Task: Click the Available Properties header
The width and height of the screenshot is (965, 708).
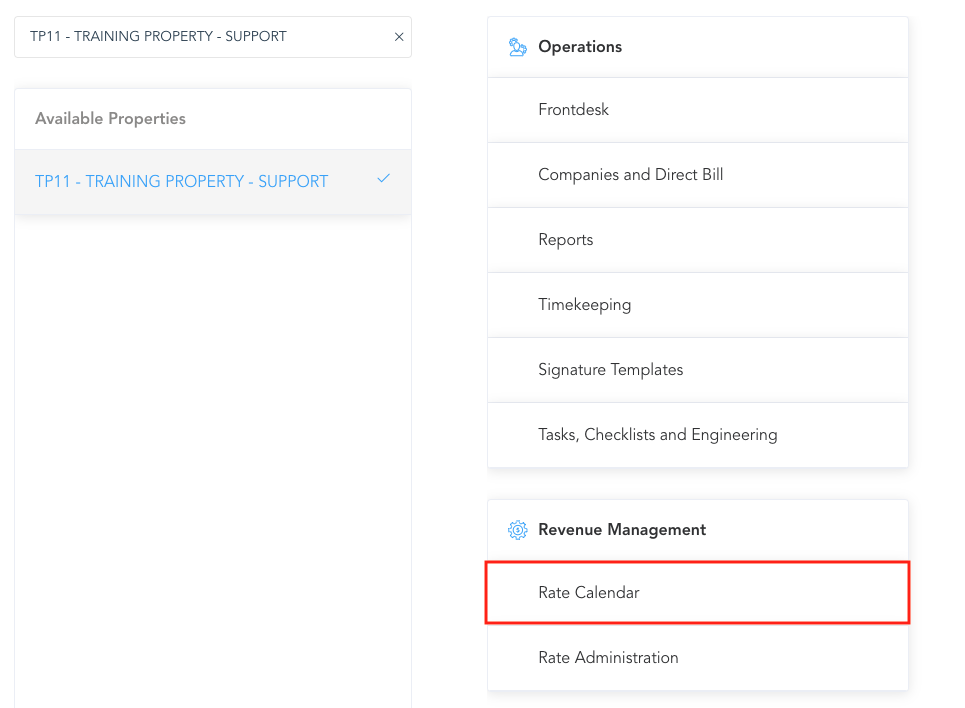Action: tap(110, 118)
